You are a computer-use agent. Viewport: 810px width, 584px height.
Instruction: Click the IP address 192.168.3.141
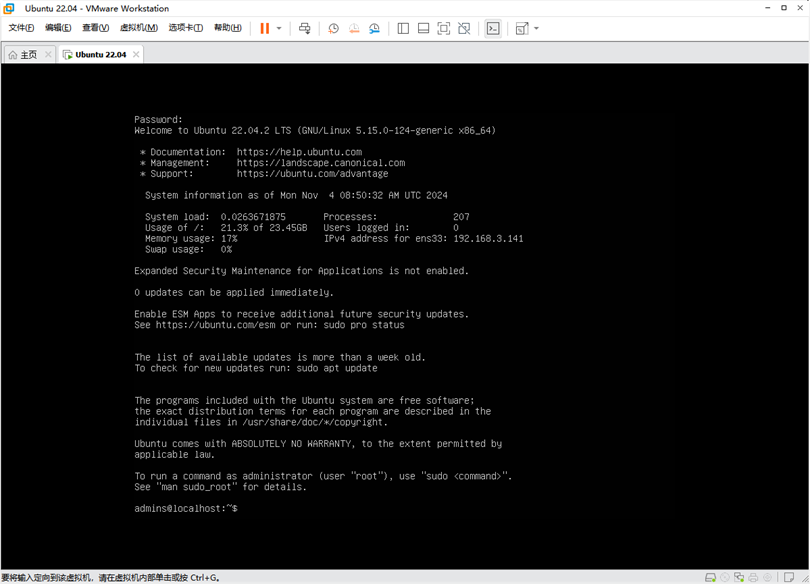(x=488, y=239)
